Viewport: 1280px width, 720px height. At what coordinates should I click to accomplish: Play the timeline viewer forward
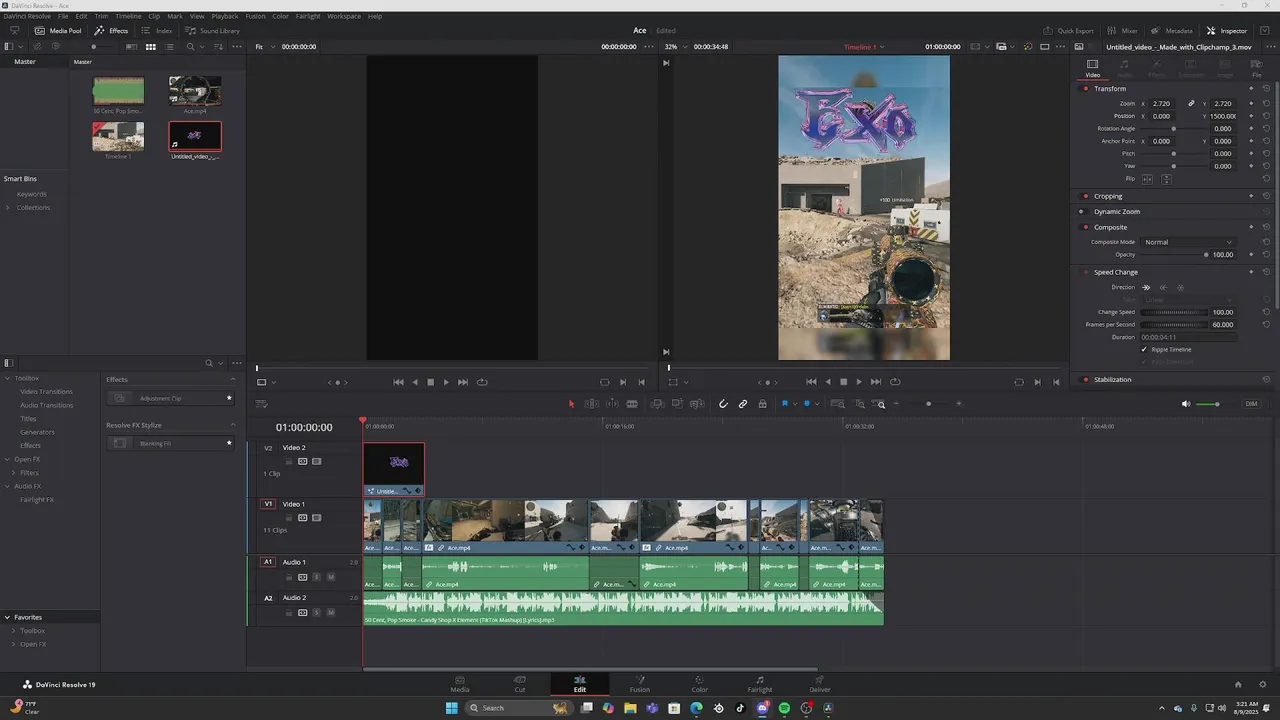point(858,382)
